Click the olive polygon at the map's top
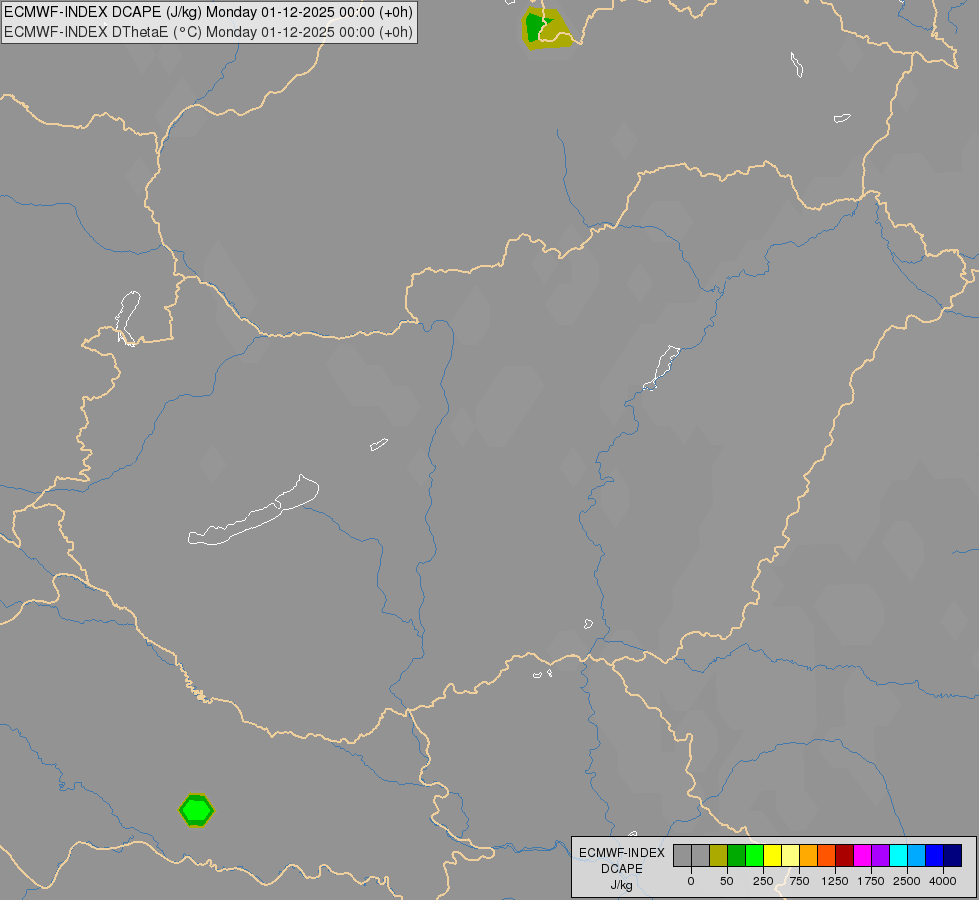 coord(547,29)
